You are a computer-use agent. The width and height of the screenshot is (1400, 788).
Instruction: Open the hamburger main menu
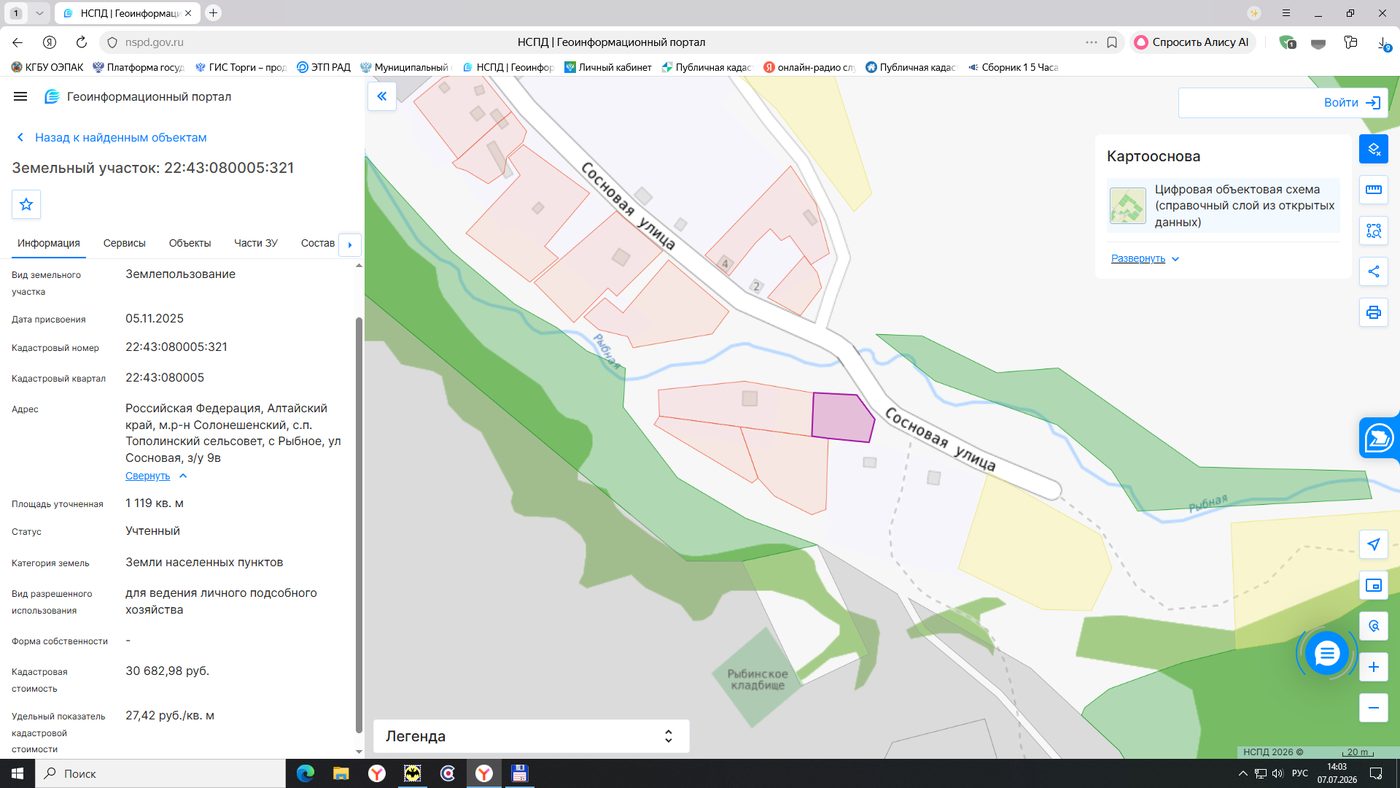[20, 96]
